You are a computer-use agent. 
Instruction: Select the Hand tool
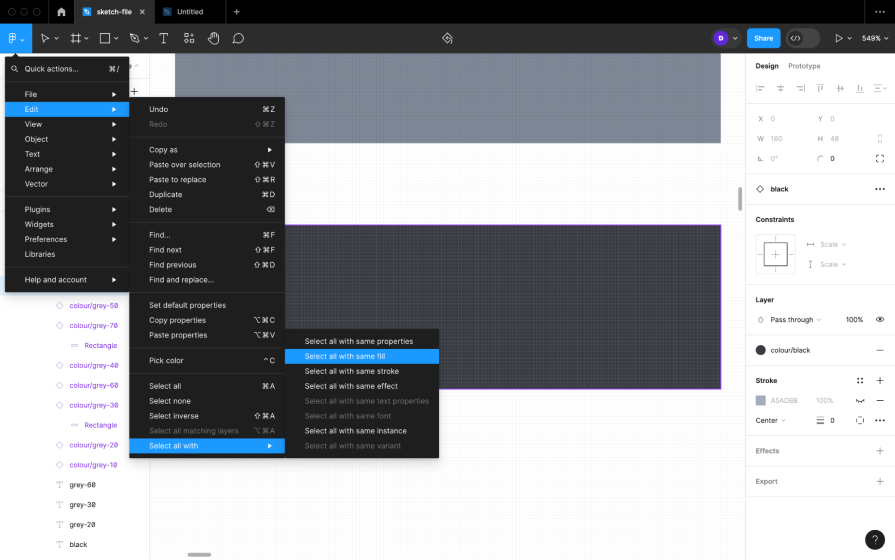(x=214, y=38)
